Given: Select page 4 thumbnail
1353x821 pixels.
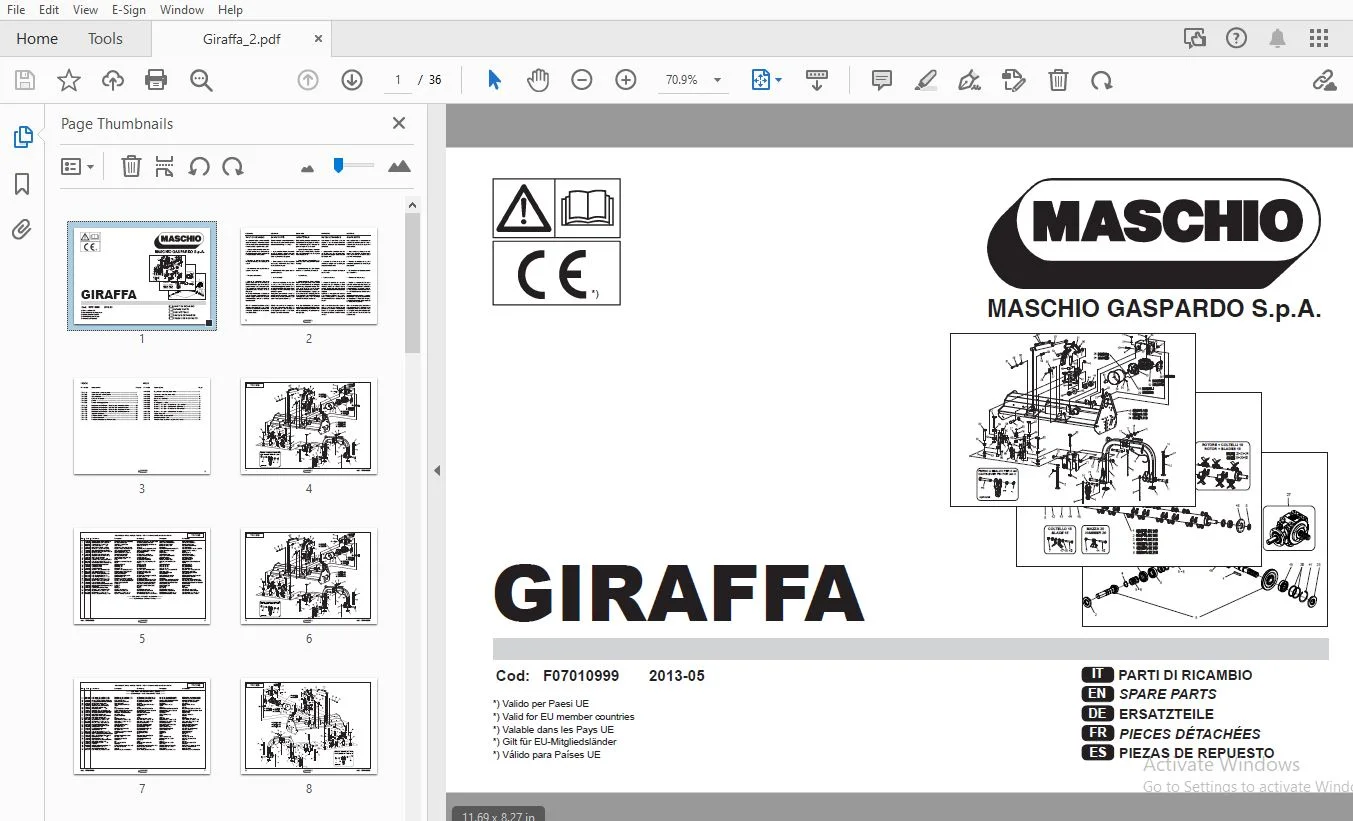Looking at the screenshot, I should (x=309, y=426).
